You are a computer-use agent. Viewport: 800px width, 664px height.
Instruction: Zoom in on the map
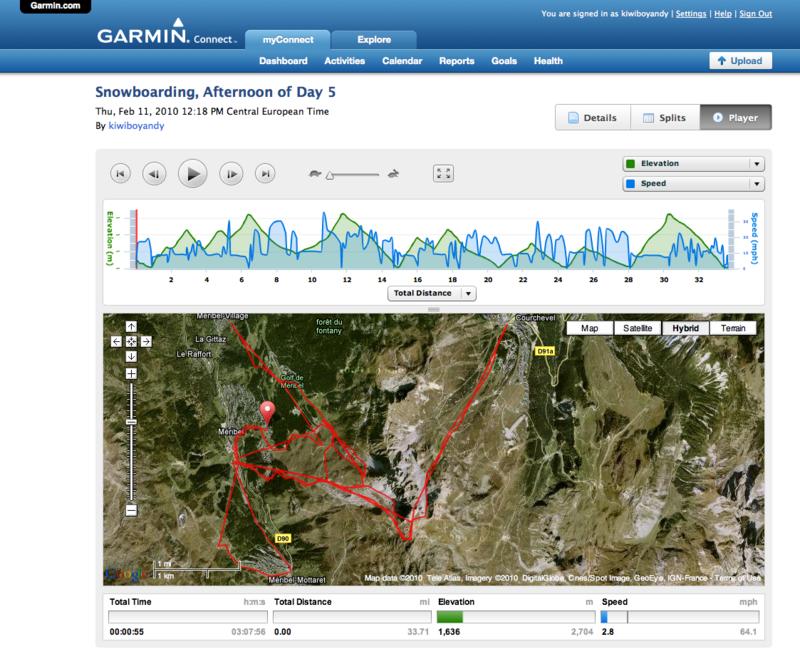point(131,374)
